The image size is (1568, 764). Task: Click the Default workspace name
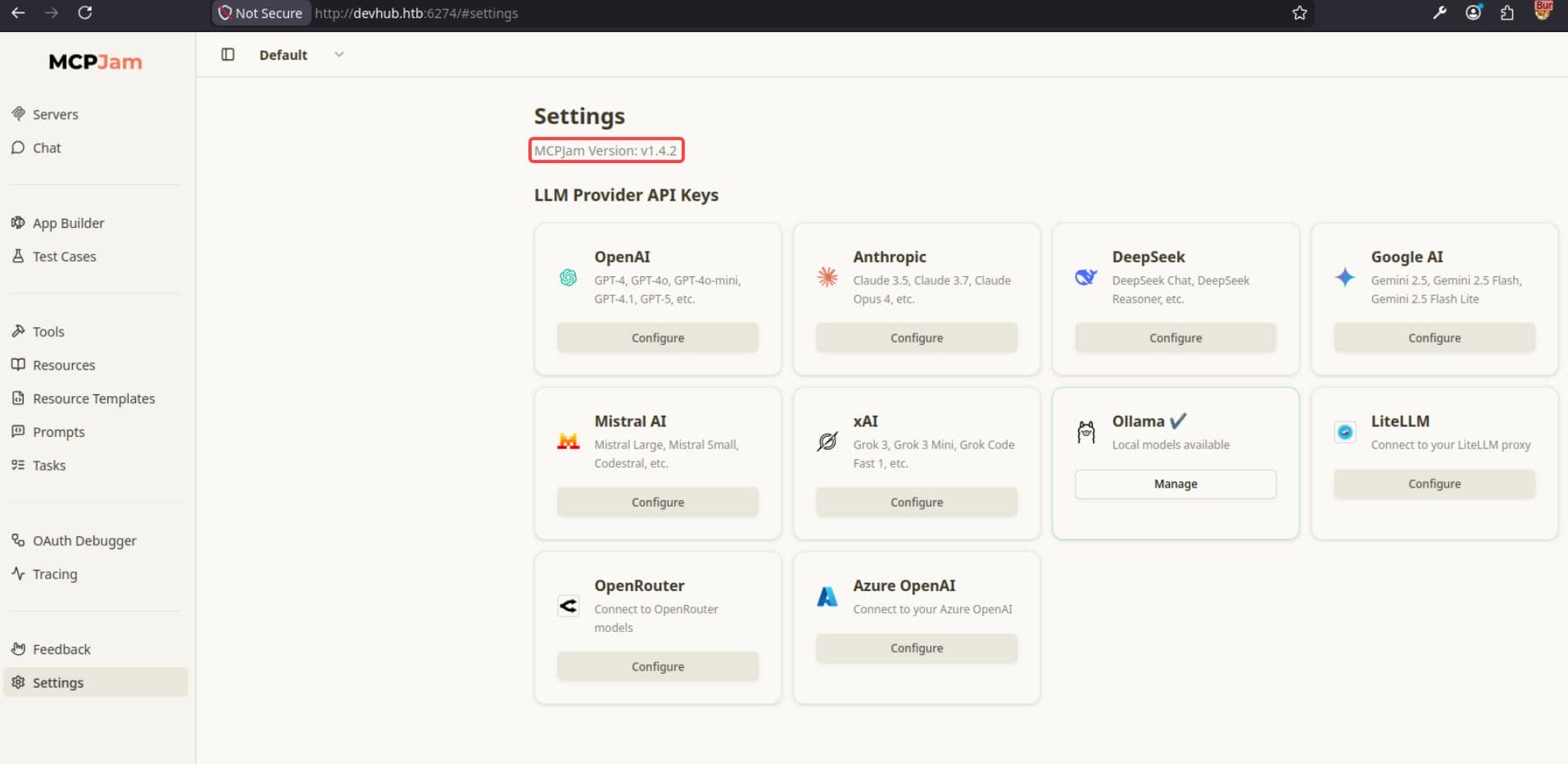pos(283,55)
